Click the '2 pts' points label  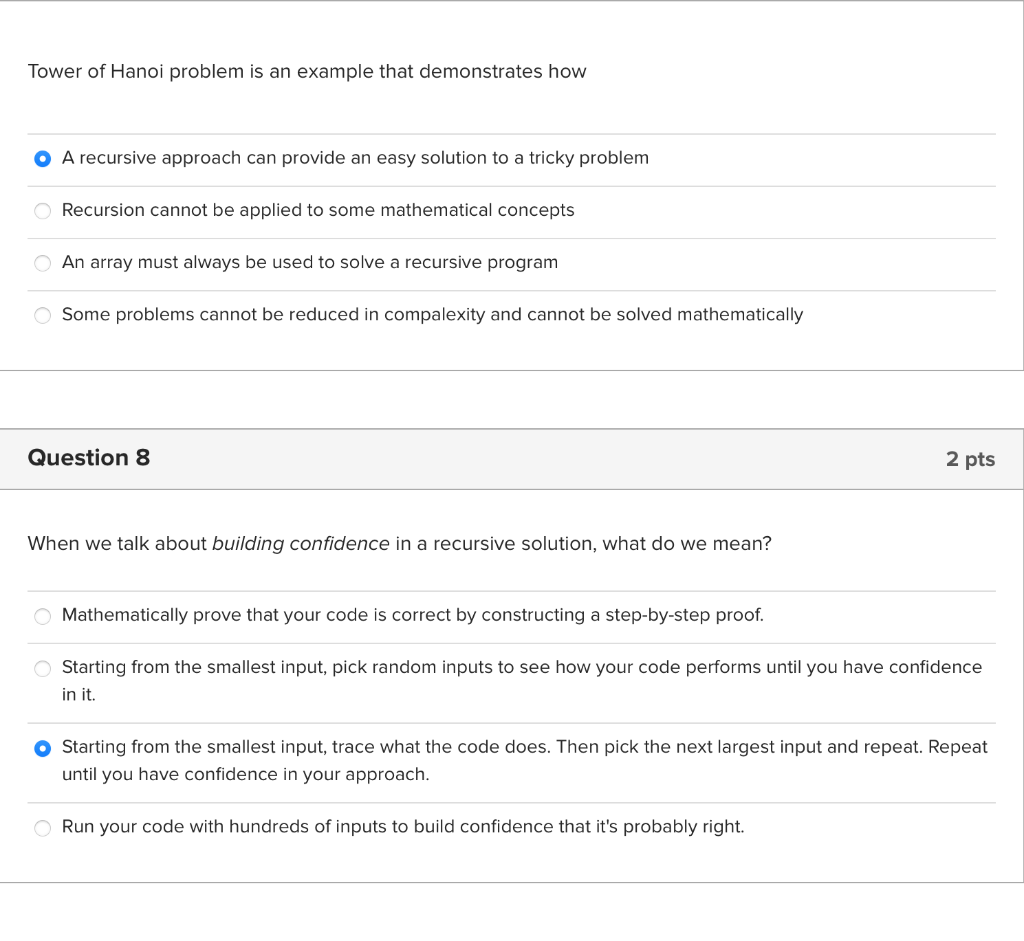click(970, 459)
